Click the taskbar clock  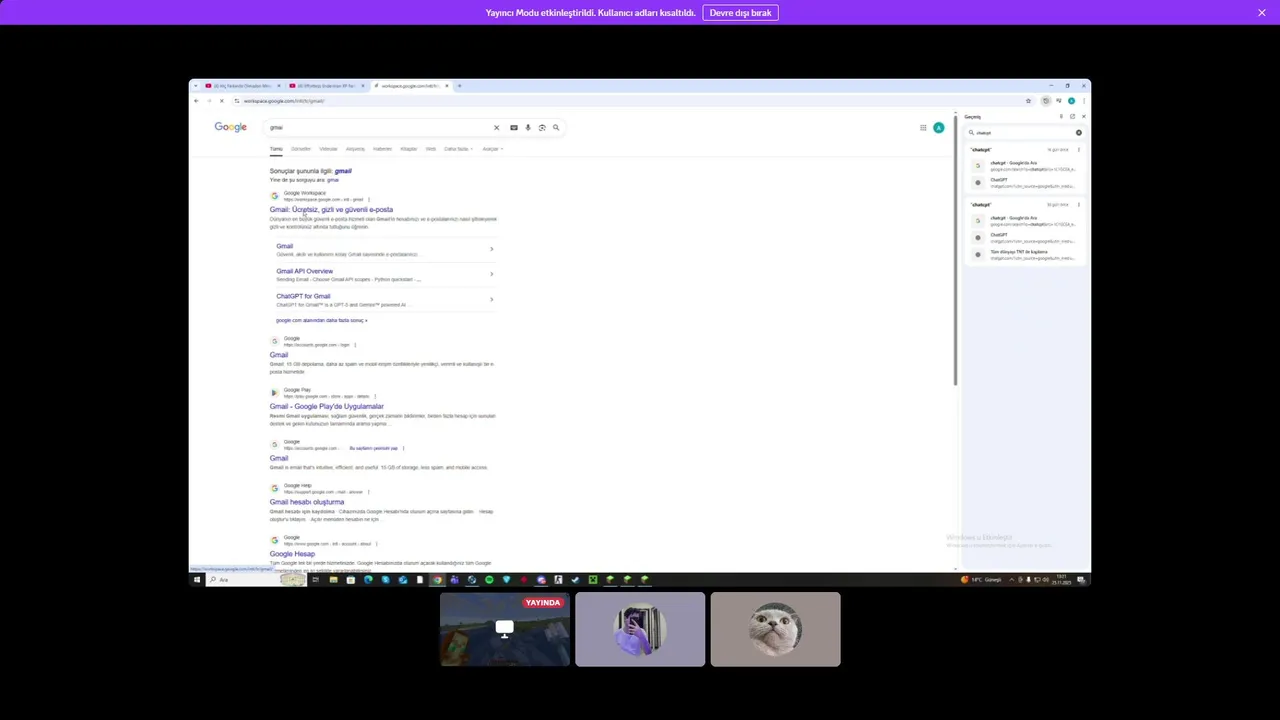pos(1062,579)
